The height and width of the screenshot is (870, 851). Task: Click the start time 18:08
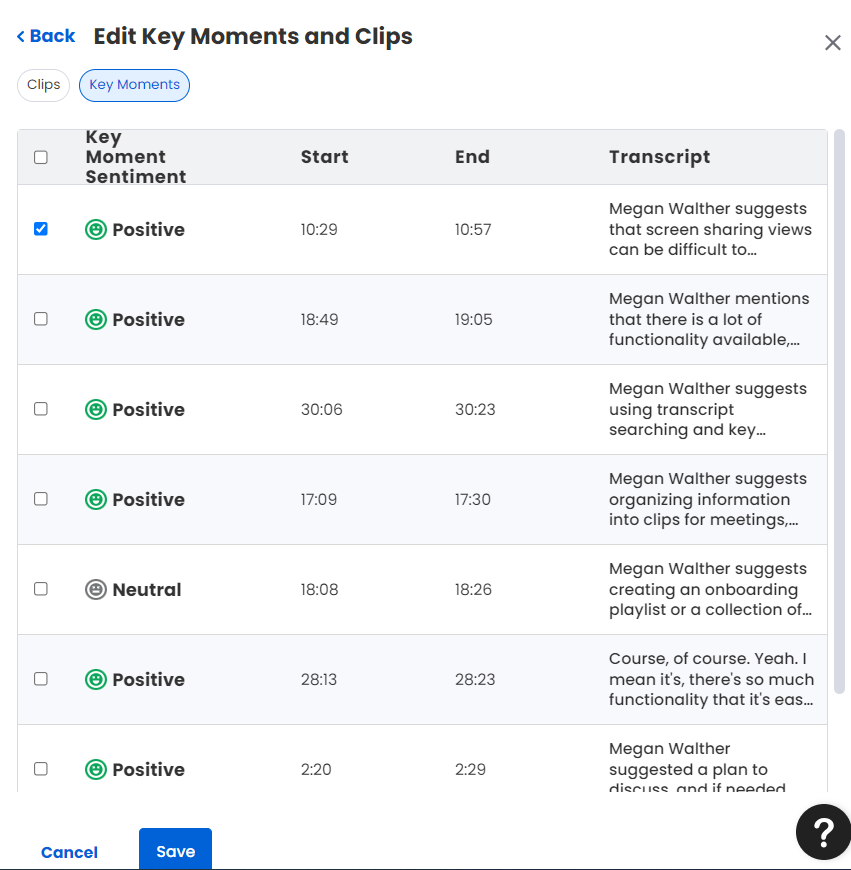(x=320, y=589)
